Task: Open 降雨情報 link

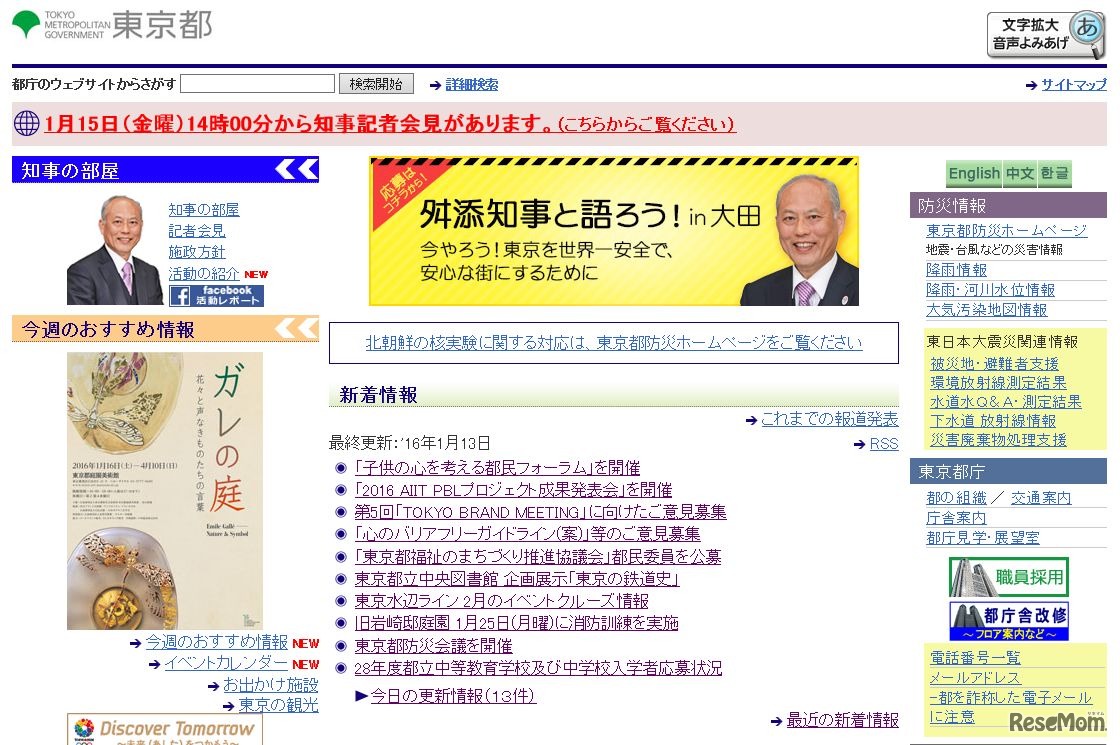Action: 956,269
